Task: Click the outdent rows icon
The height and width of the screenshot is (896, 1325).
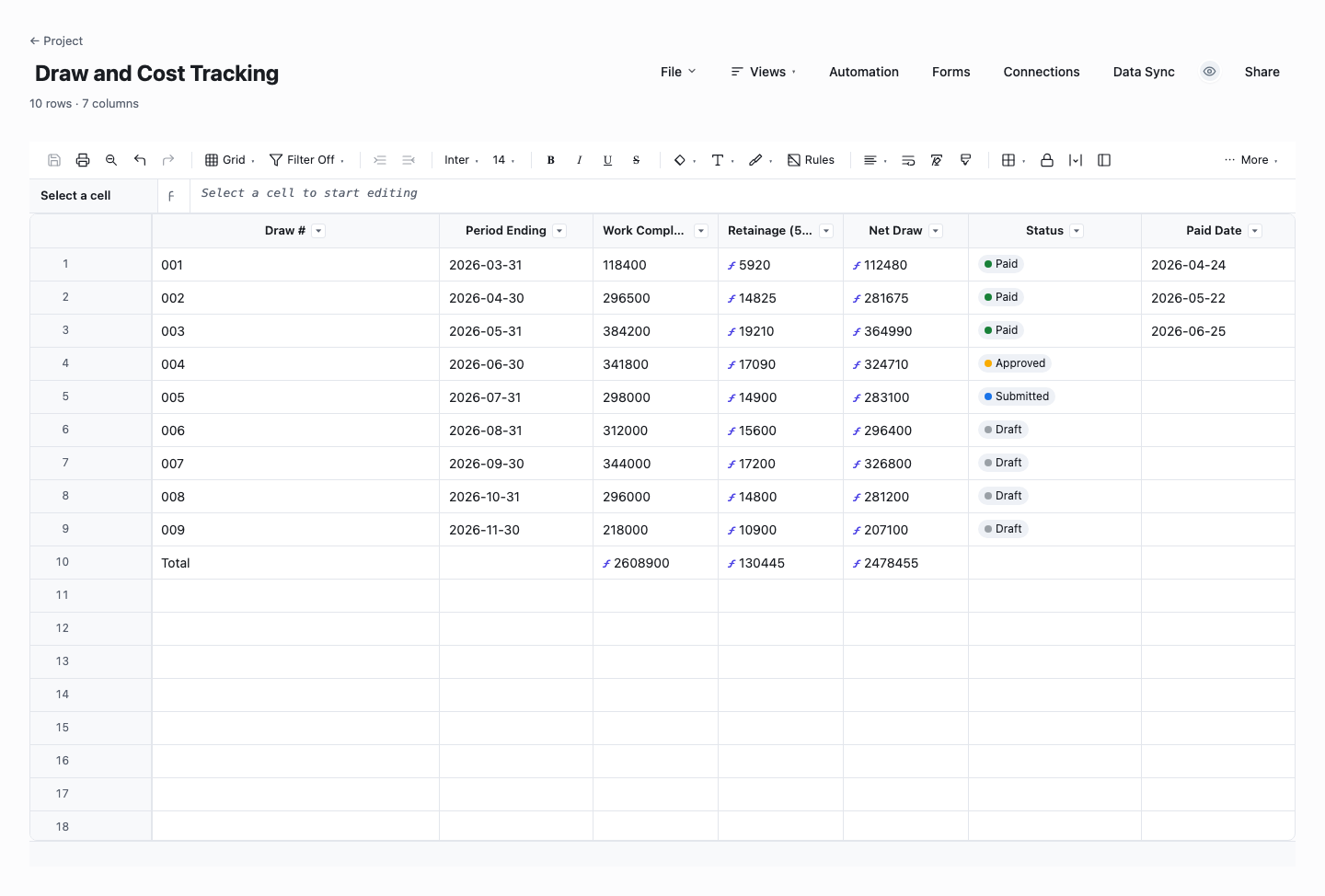Action: 409,160
